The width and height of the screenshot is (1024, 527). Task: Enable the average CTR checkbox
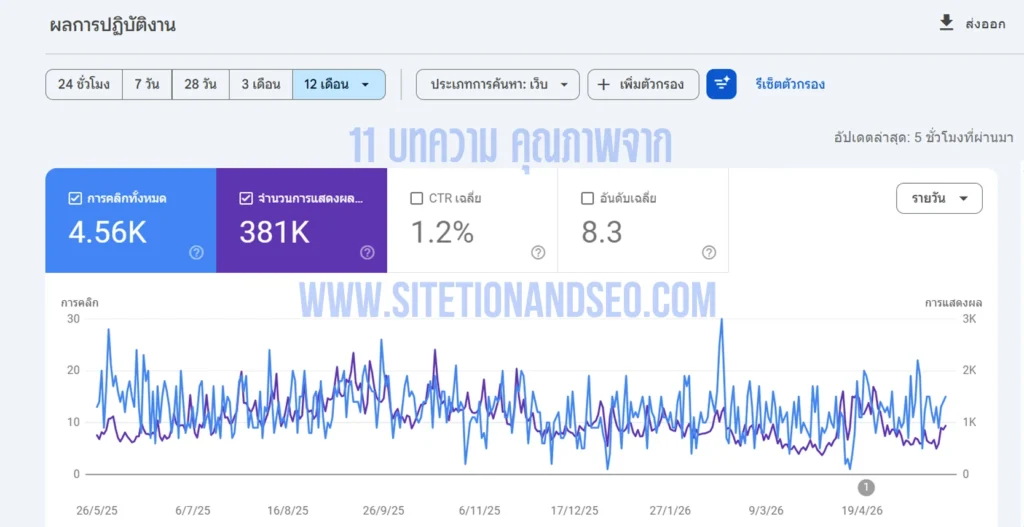(417, 199)
